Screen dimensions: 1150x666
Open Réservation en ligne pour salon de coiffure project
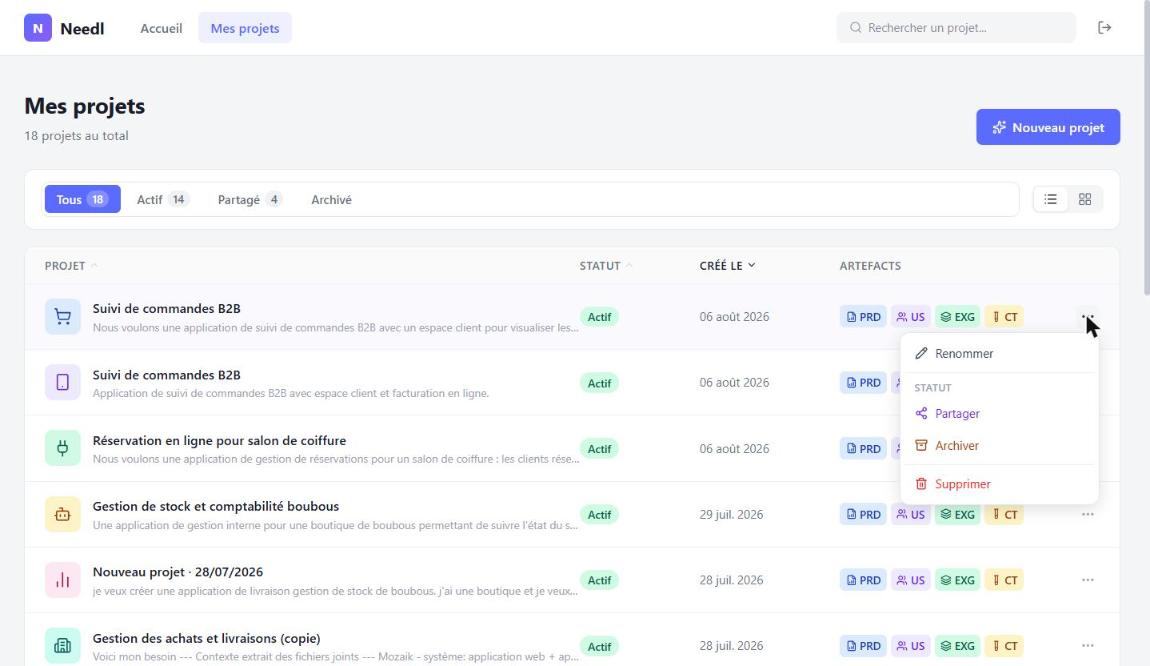point(219,441)
